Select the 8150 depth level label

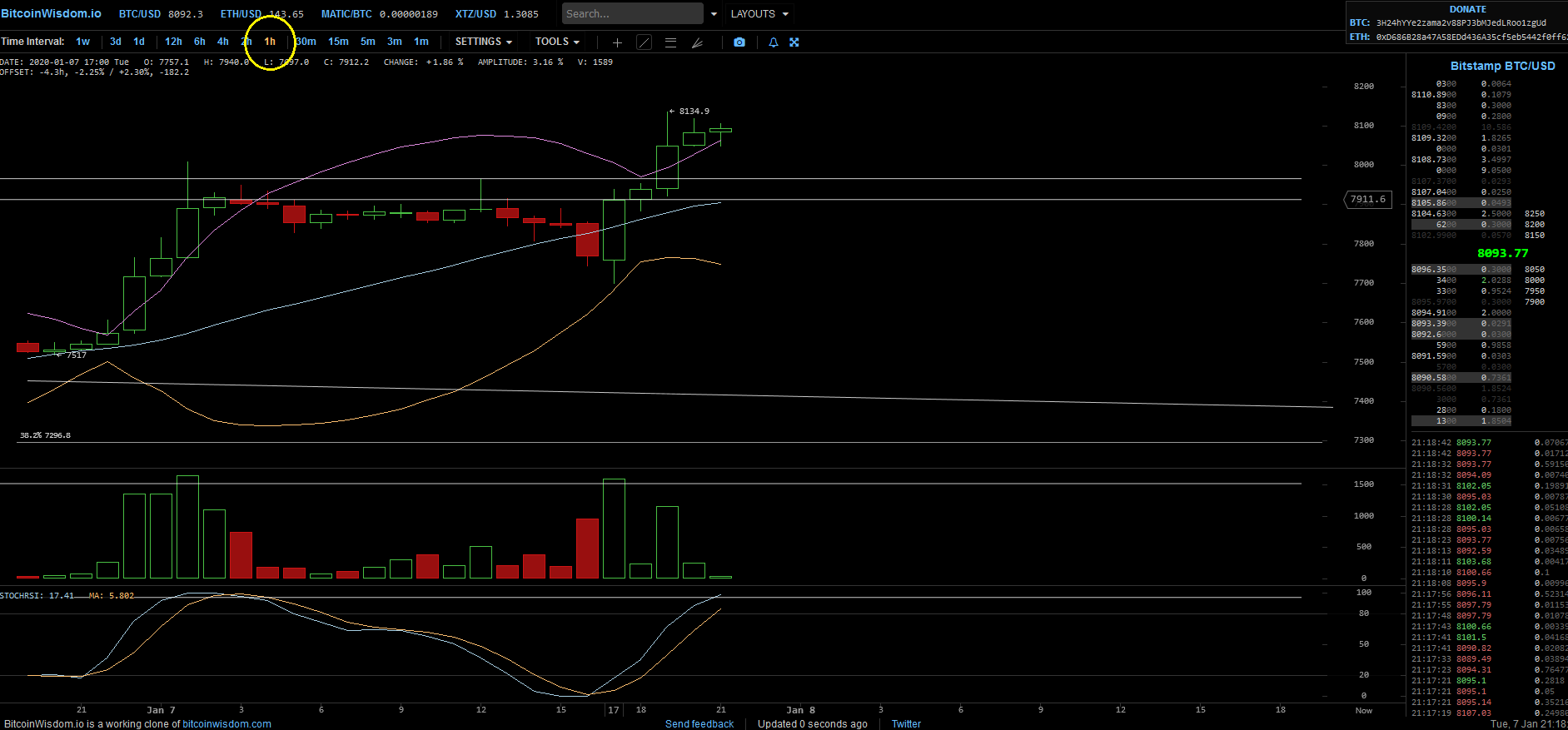[x=1535, y=236]
